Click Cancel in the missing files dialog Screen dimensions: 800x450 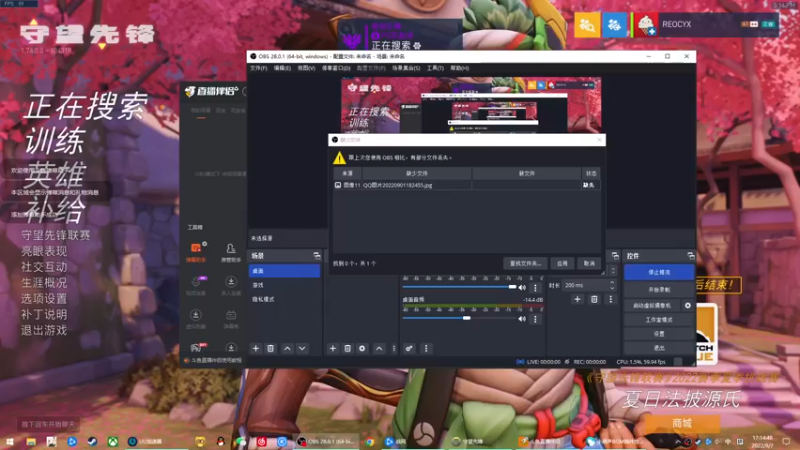coord(589,263)
